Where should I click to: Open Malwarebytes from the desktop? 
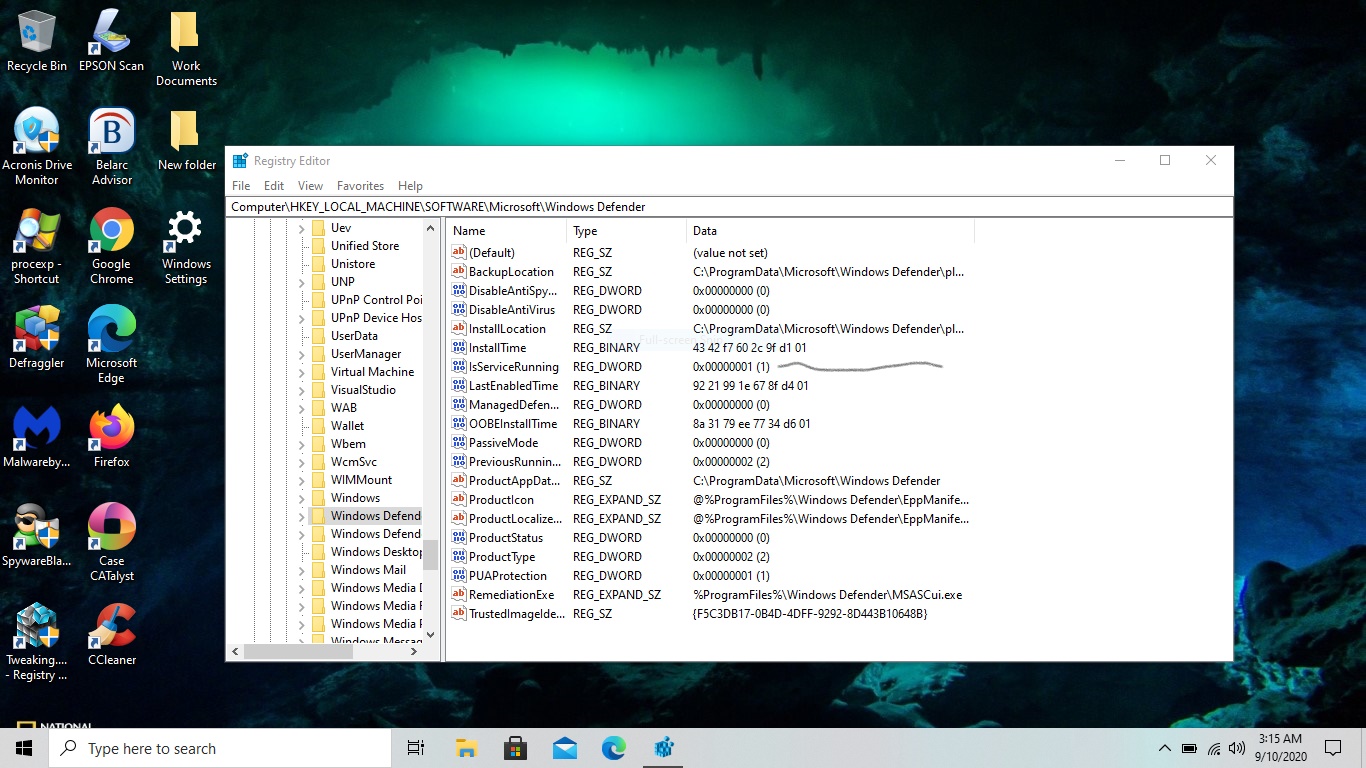pyautogui.click(x=37, y=430)
